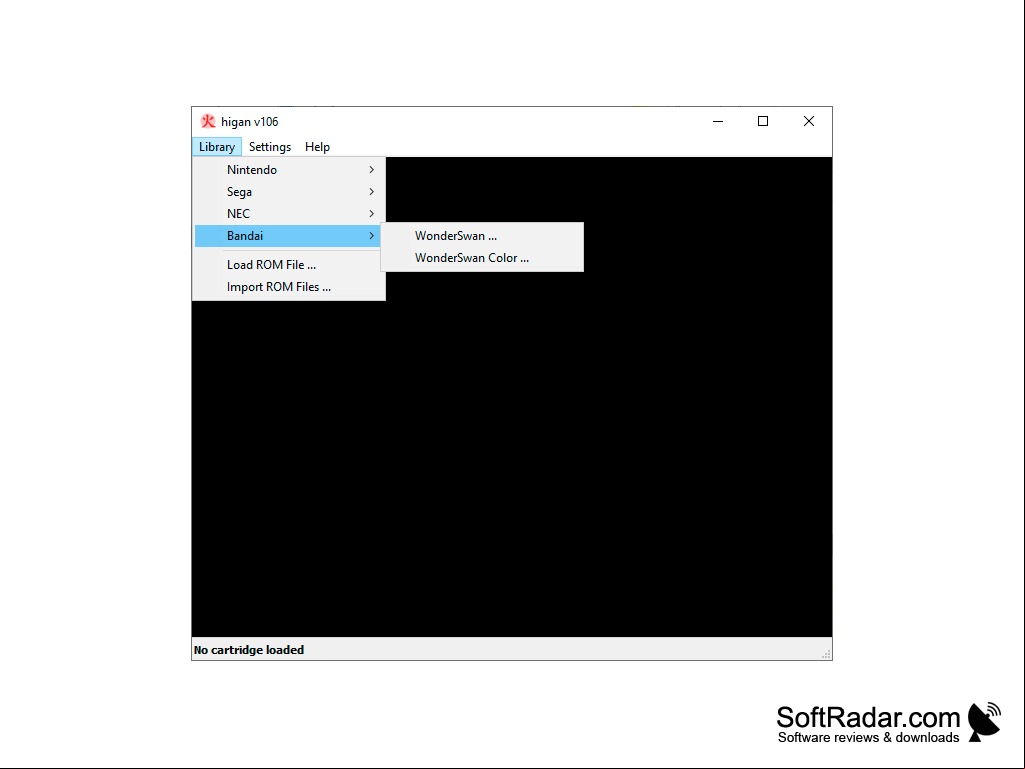Image resolution: width=1025 pixels, height=769 pixels.
Task: Open the Help menu
Action: (x=318, y=147)
